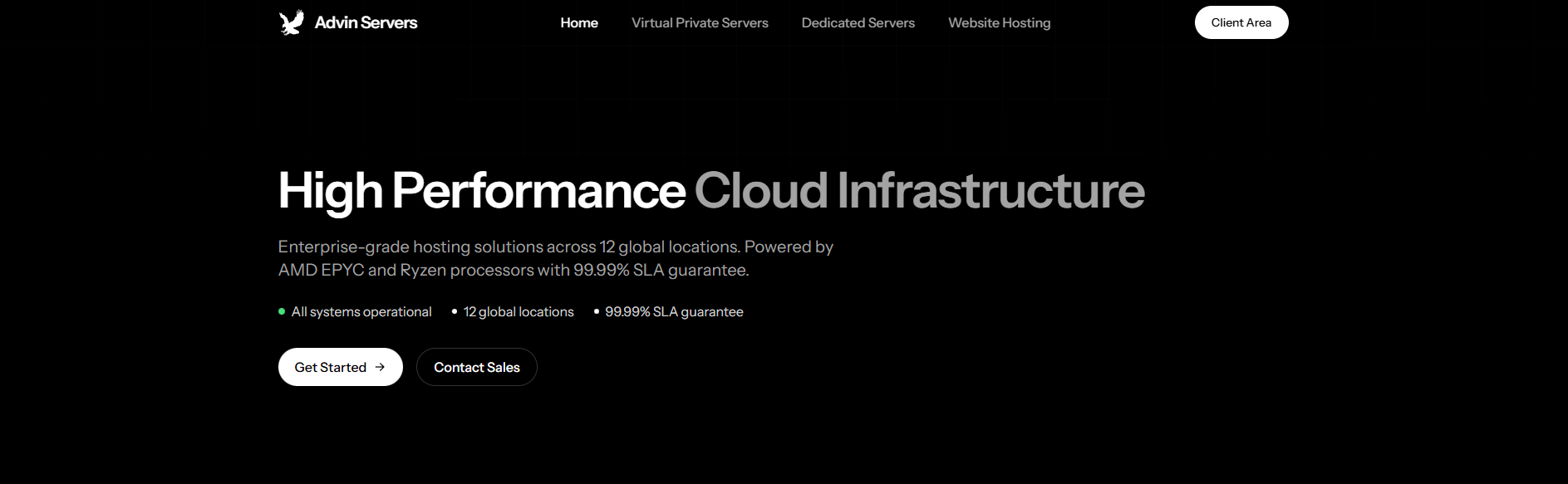This screenshot has height=484, width=1568.
Task: Click the 99.99% SLA guarantee label
Action: 674,311
